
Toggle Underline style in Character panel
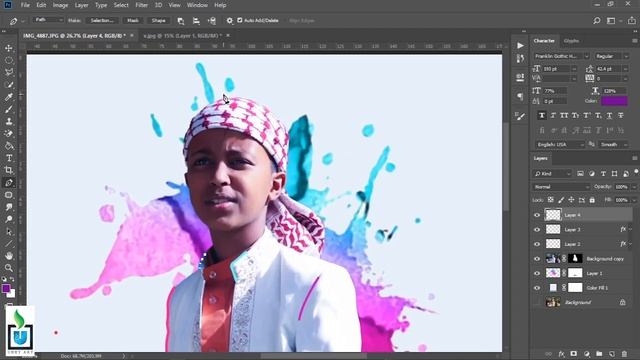[x=609, y=116]
